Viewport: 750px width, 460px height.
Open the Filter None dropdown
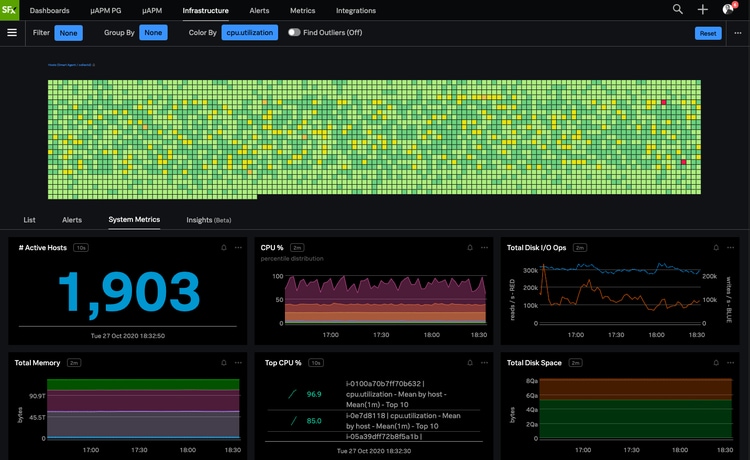[x=68, y=32]
